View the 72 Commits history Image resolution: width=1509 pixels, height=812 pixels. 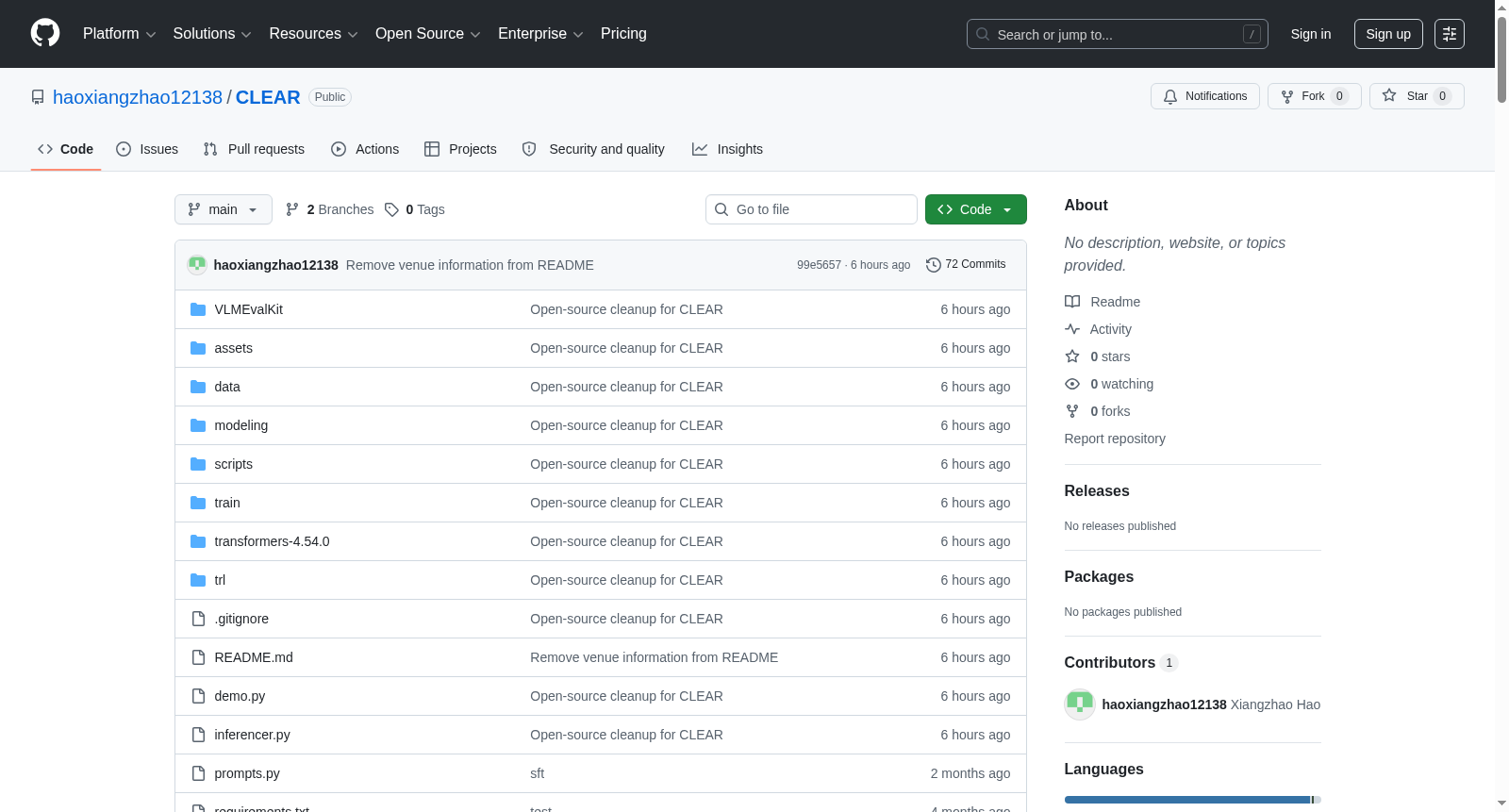coord(966,265)
